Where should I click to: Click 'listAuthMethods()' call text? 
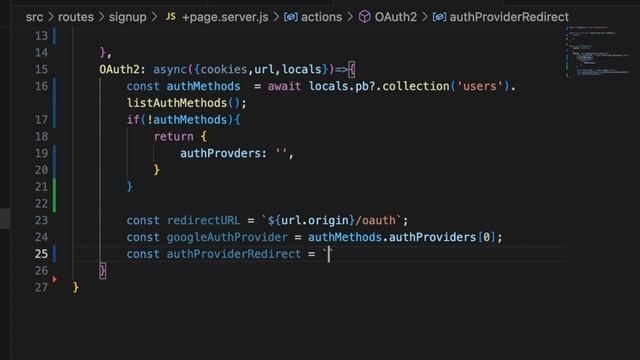[x=183, y=103]
